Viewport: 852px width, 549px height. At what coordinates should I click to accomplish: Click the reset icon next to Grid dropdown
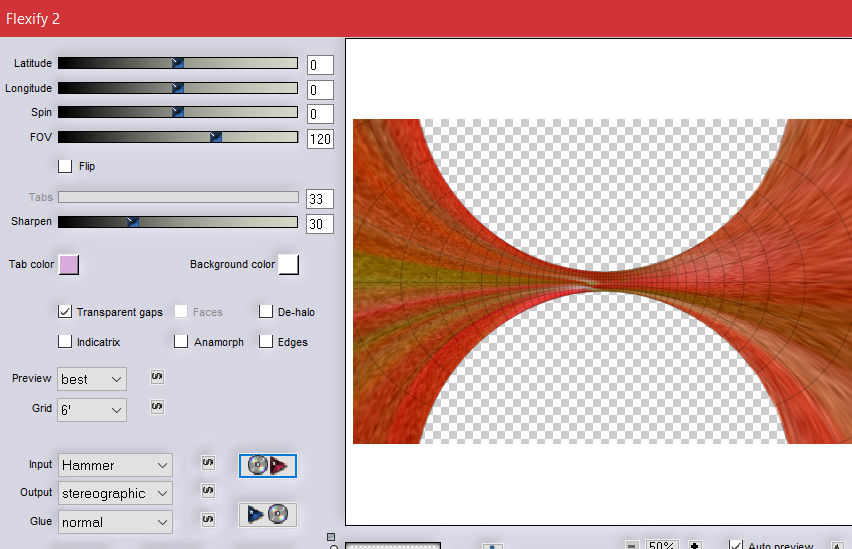(x=157, y=407)
